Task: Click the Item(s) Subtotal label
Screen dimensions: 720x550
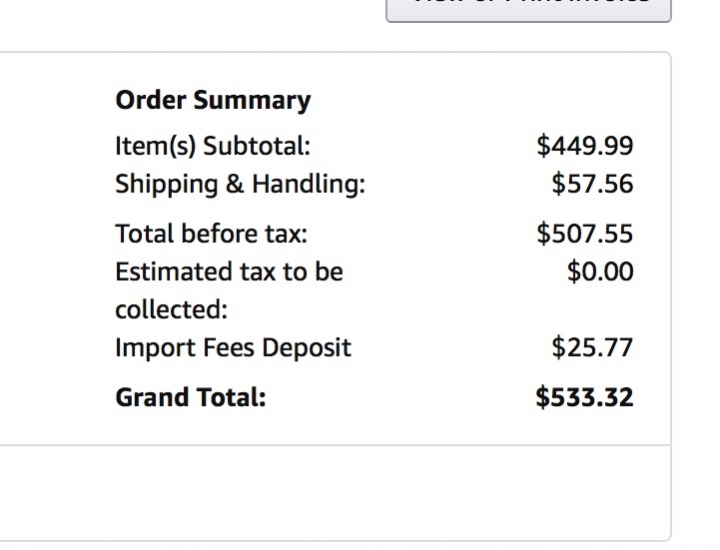Action: point(213,146)
